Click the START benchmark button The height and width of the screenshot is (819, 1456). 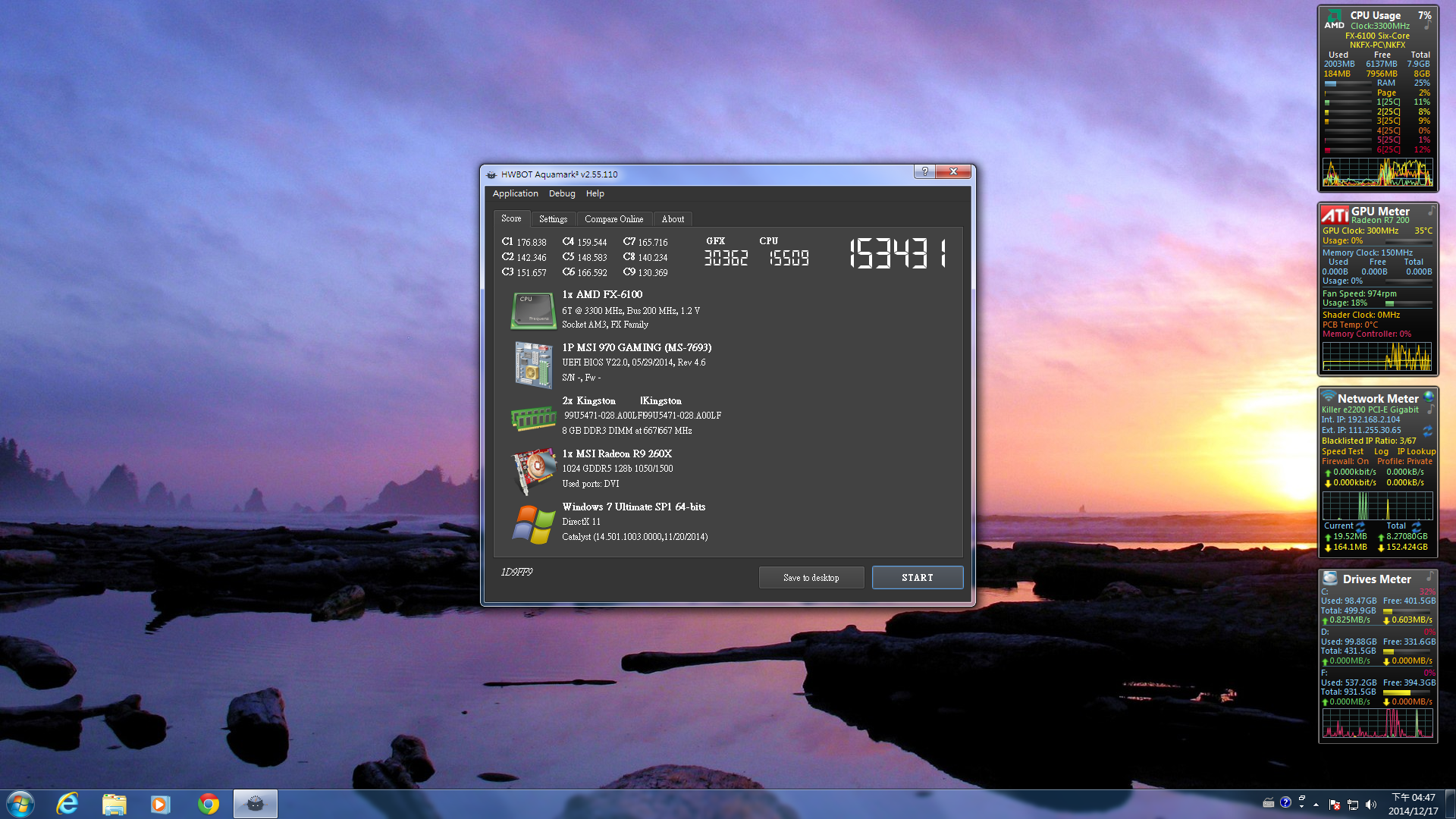tap(918, 577)
